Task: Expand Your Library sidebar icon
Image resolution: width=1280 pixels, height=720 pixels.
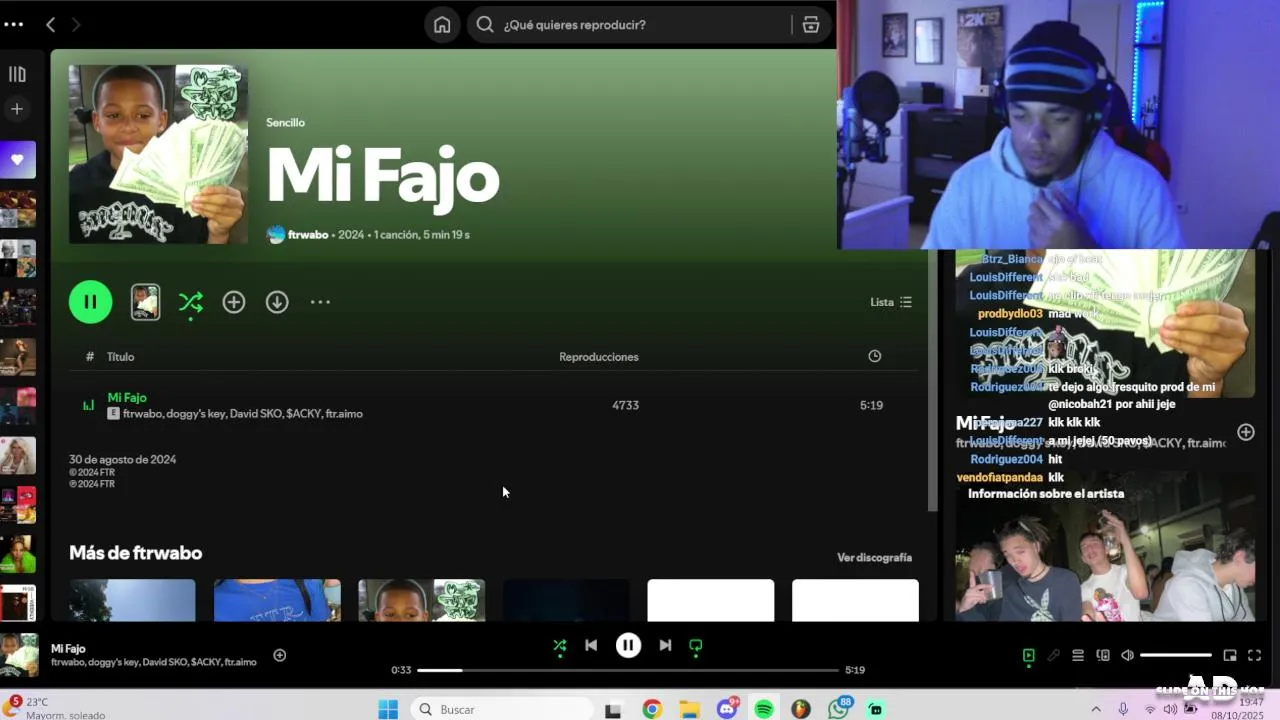Action: 17,74
